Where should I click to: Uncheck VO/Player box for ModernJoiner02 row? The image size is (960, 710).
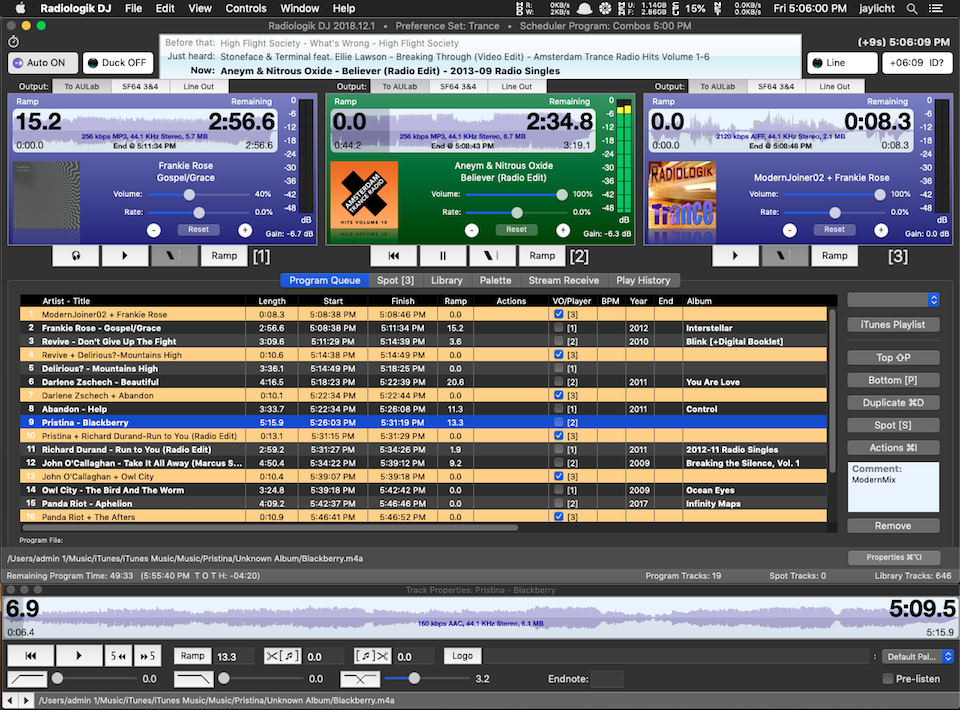[558, 314]
